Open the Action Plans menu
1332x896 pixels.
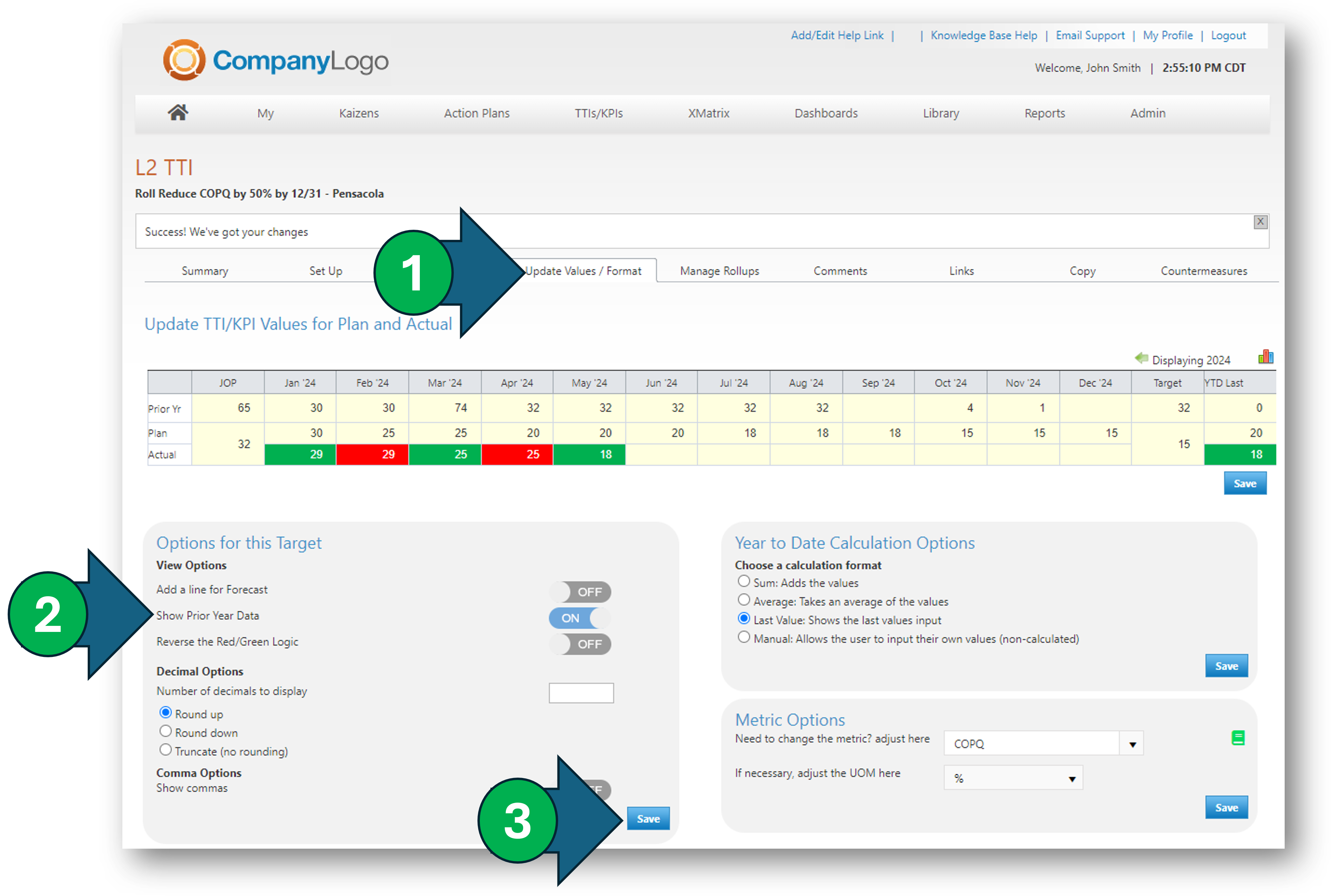pos(476,113)
